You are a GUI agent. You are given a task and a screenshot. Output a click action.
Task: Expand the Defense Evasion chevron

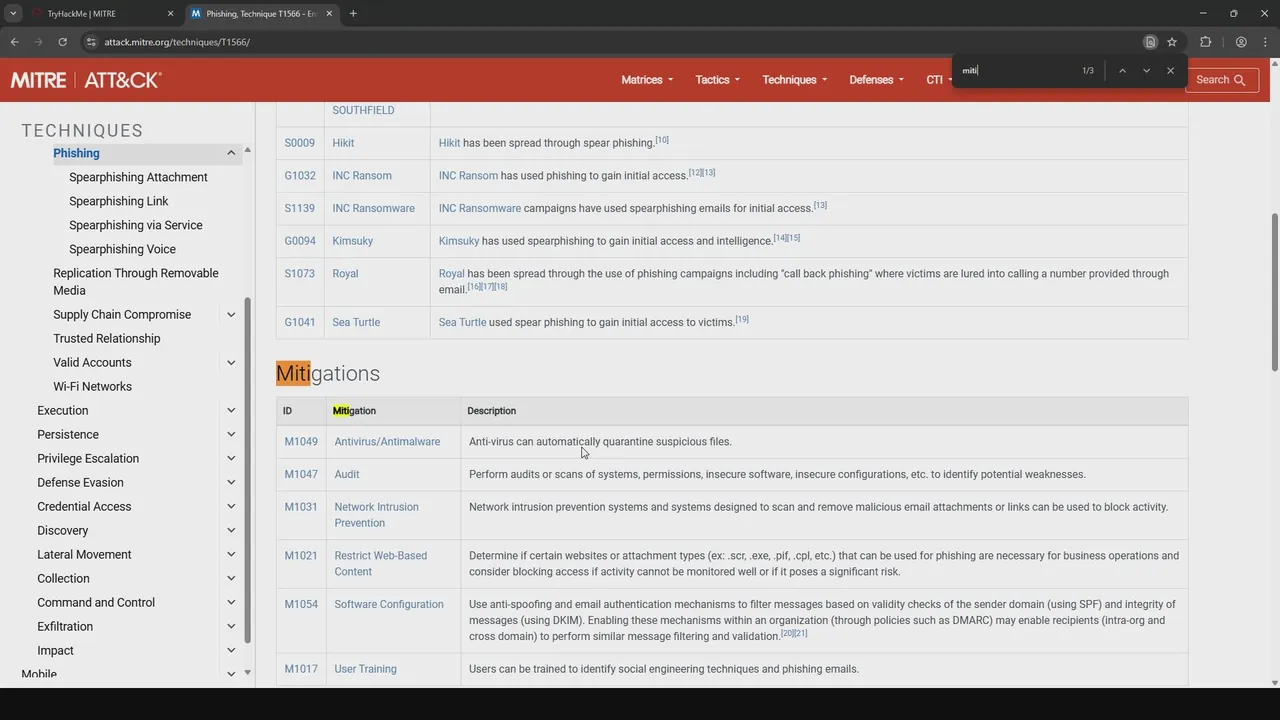tap(231, 482)
